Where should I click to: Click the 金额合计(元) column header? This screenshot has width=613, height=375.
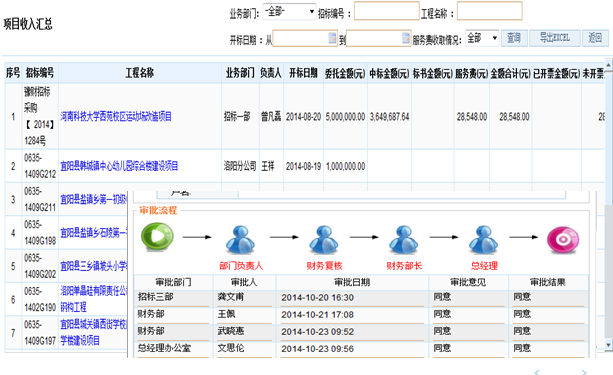[x=511, y=73]
